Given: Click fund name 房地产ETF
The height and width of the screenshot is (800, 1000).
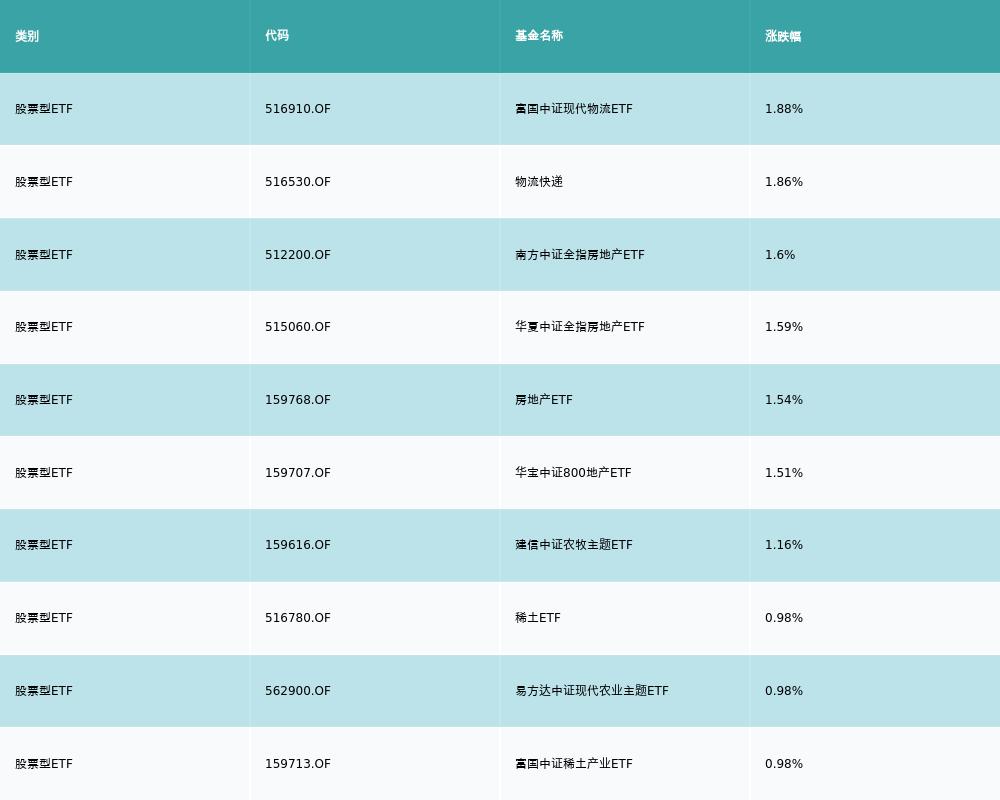Looking at the screenshot, I should point(544,399).
